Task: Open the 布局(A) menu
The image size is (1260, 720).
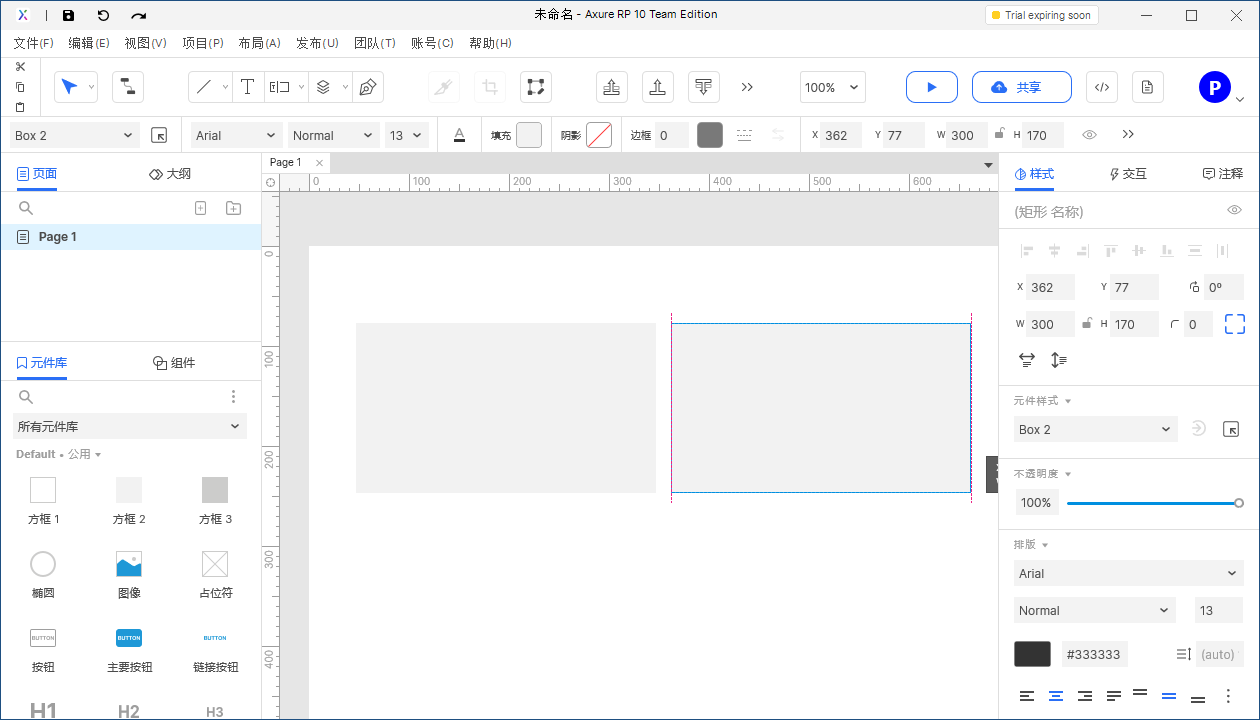Action: coord(259,43)
